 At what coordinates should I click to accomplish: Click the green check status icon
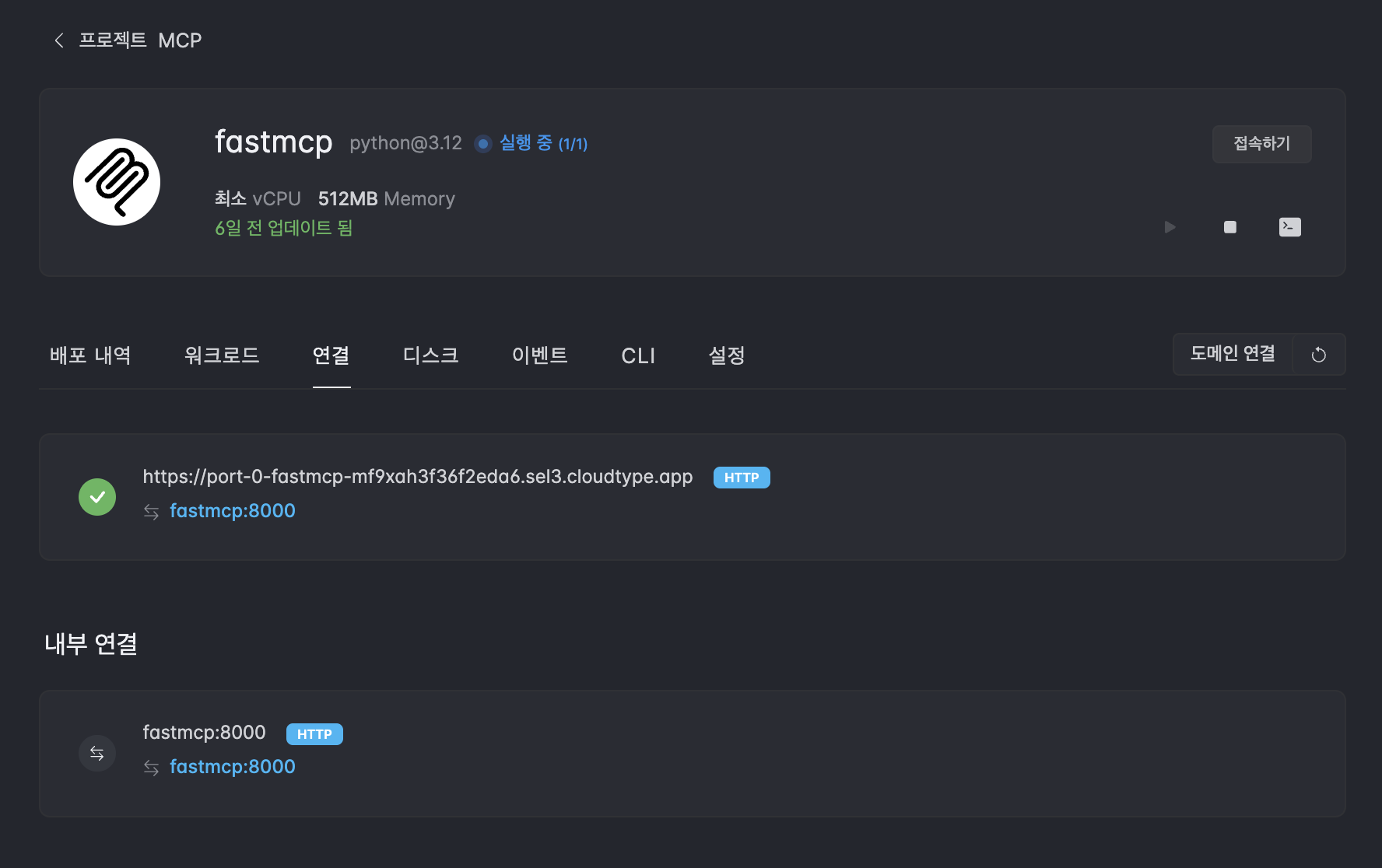[97, 497]
